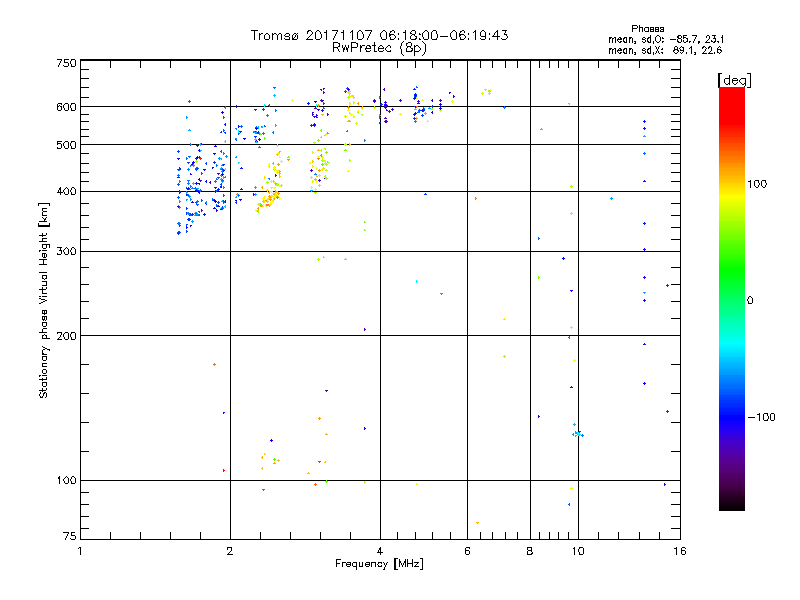Screen dimensions: 800x600
Task: Click the 16 tick label on frequency axis
Action: pyautogui.click(x=679, y=550)
